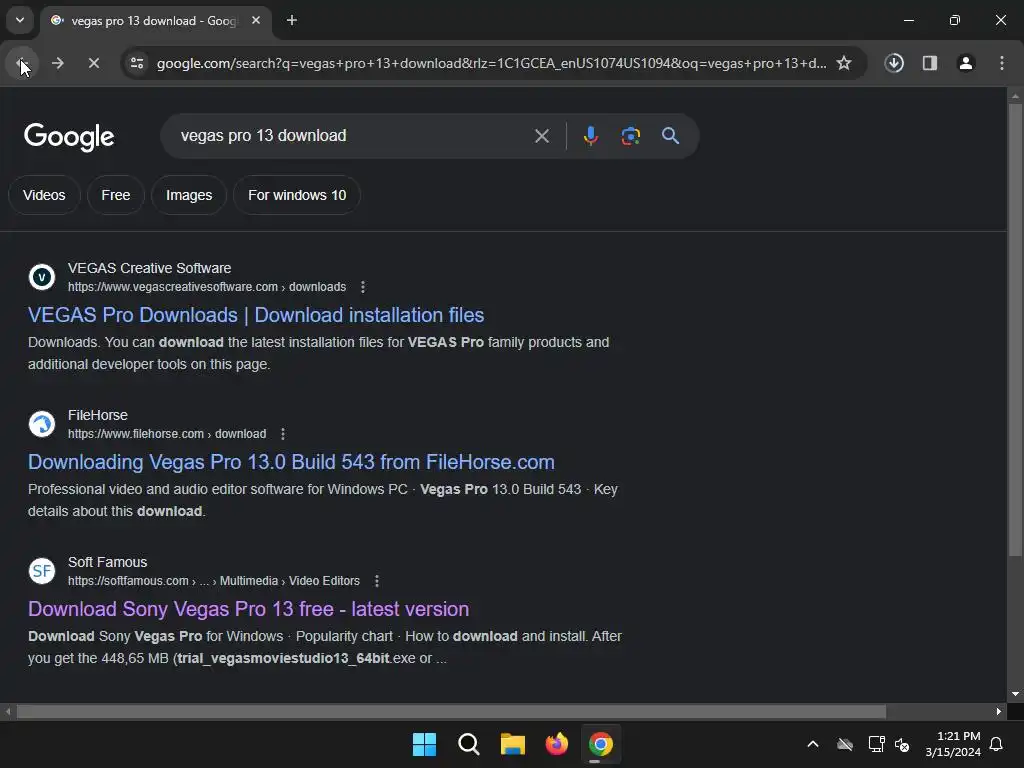Show hidden system tray icons chevron

click(813, 744)
